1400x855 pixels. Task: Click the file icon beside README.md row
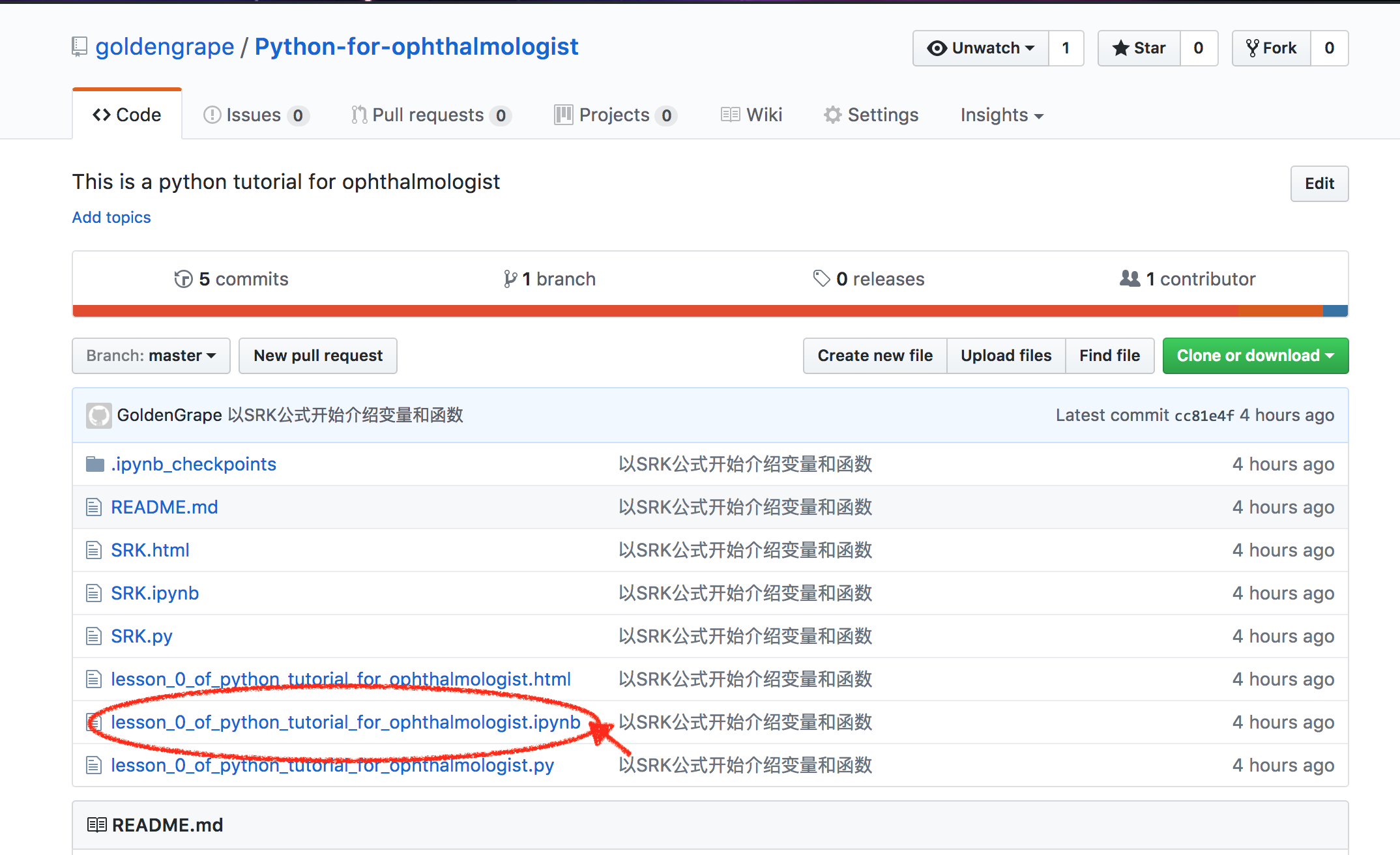tap(94, 507)
